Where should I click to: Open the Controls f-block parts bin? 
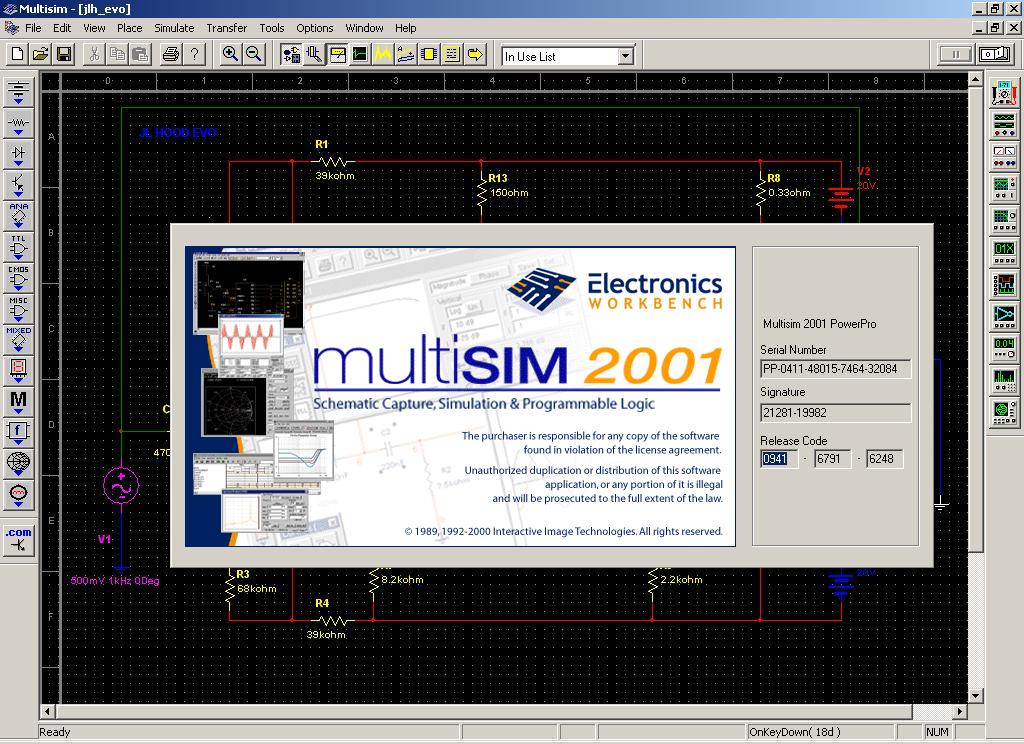(x=18, y=432)
